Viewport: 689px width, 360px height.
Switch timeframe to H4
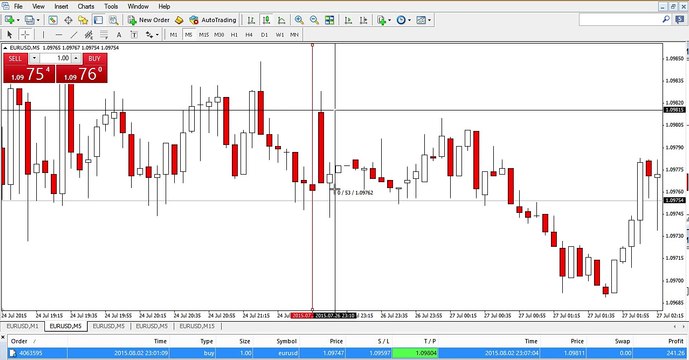coord(249,34)
